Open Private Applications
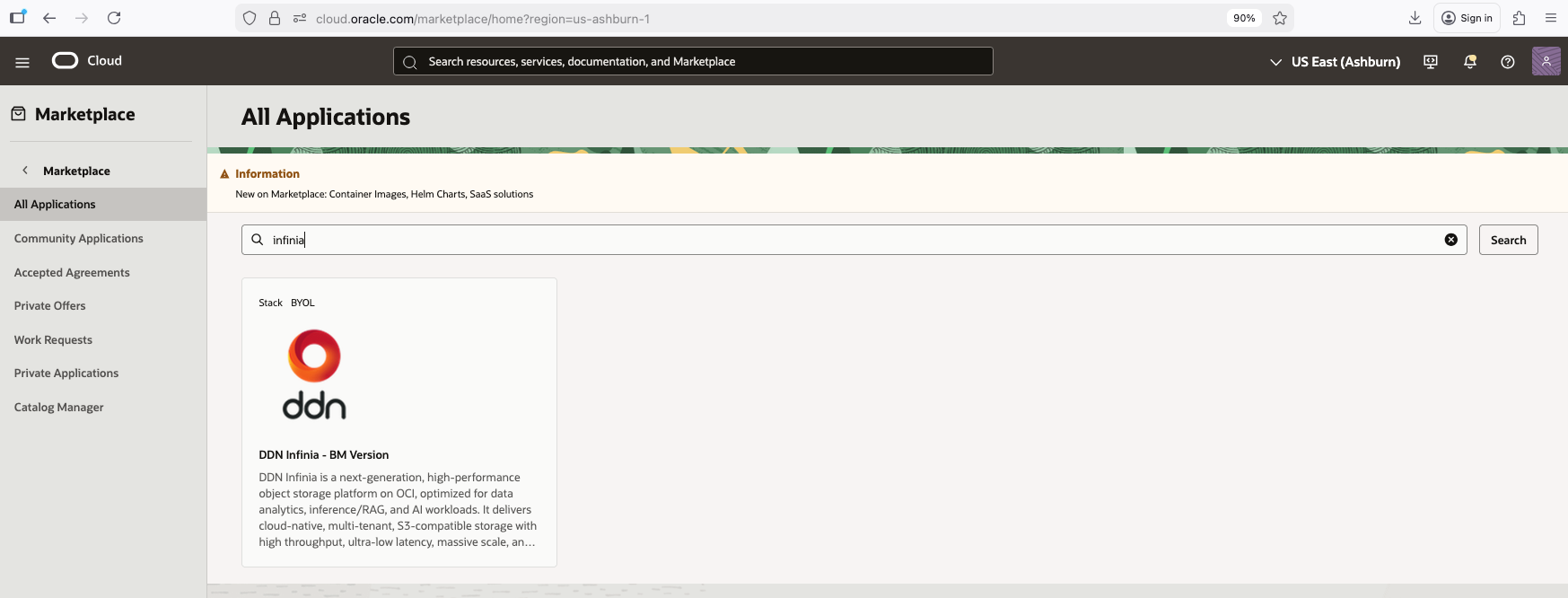This screenshot has height=598, width=1568. [66, 373]
